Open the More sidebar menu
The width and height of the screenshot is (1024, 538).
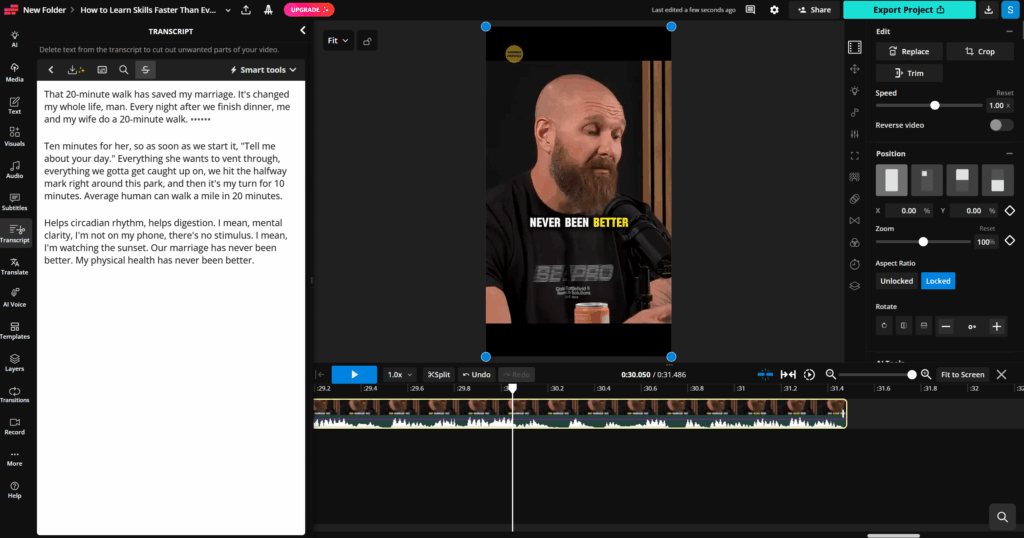coord(14,458)
